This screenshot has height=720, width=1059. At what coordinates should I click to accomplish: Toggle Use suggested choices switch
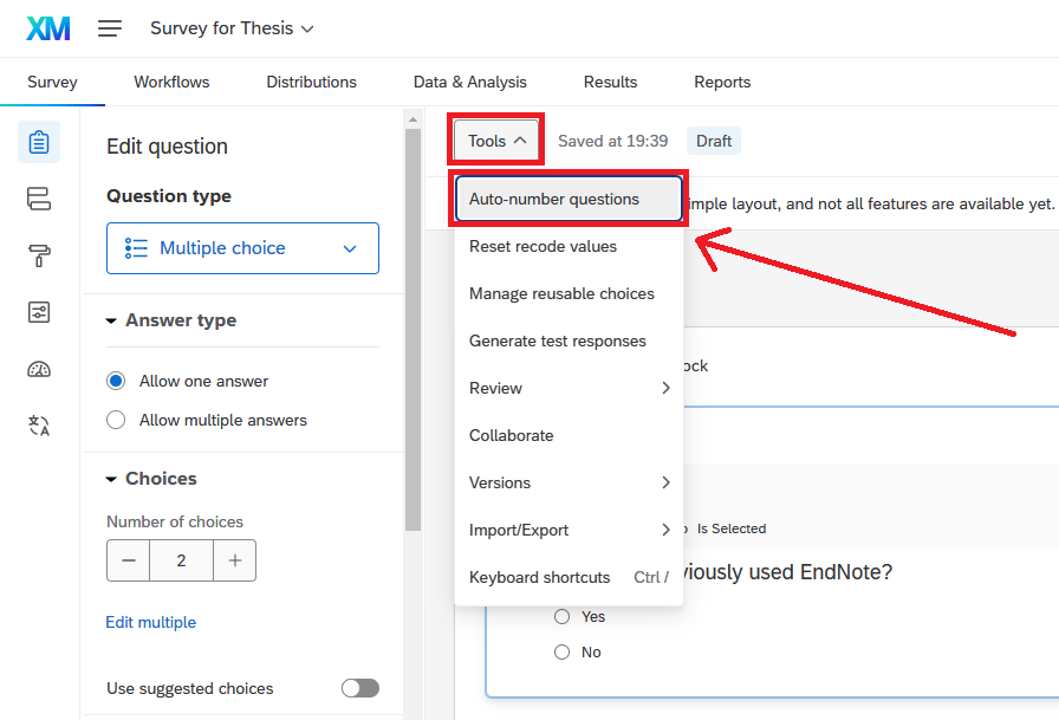pyautogui.click(x=360, y=688)
